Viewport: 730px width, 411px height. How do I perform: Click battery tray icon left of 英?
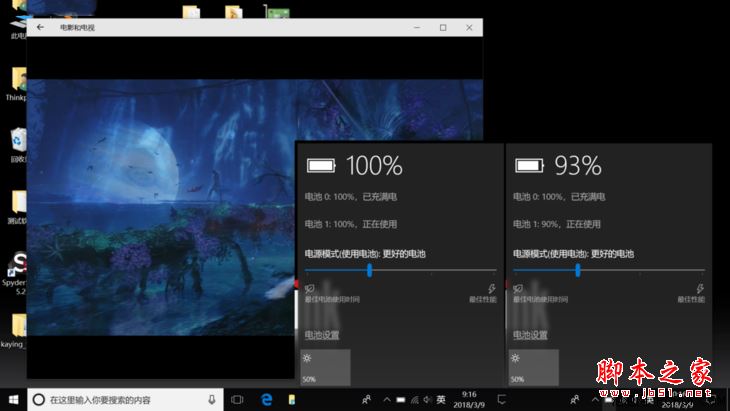(401, 400)
